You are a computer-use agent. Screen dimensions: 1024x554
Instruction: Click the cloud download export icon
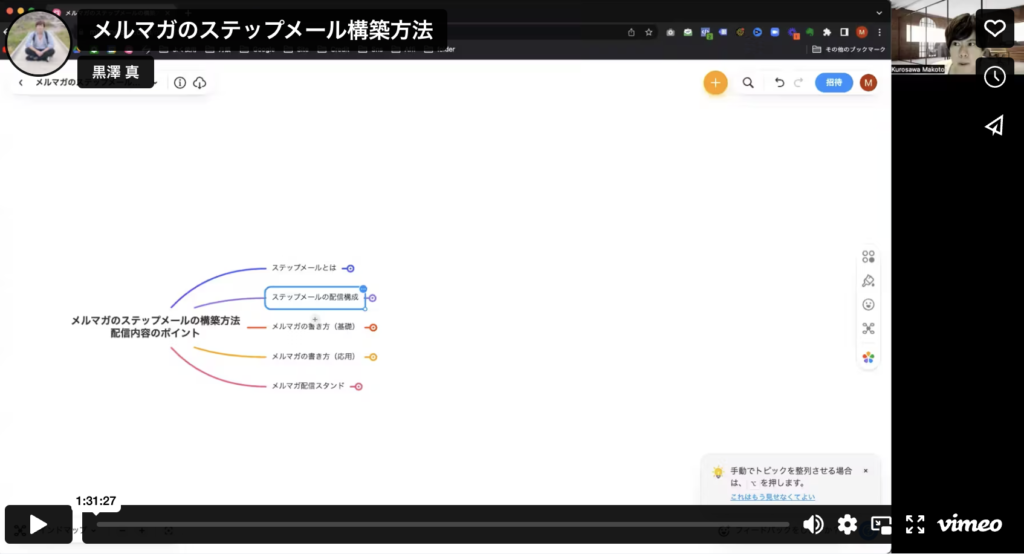(x=200, y=82)
